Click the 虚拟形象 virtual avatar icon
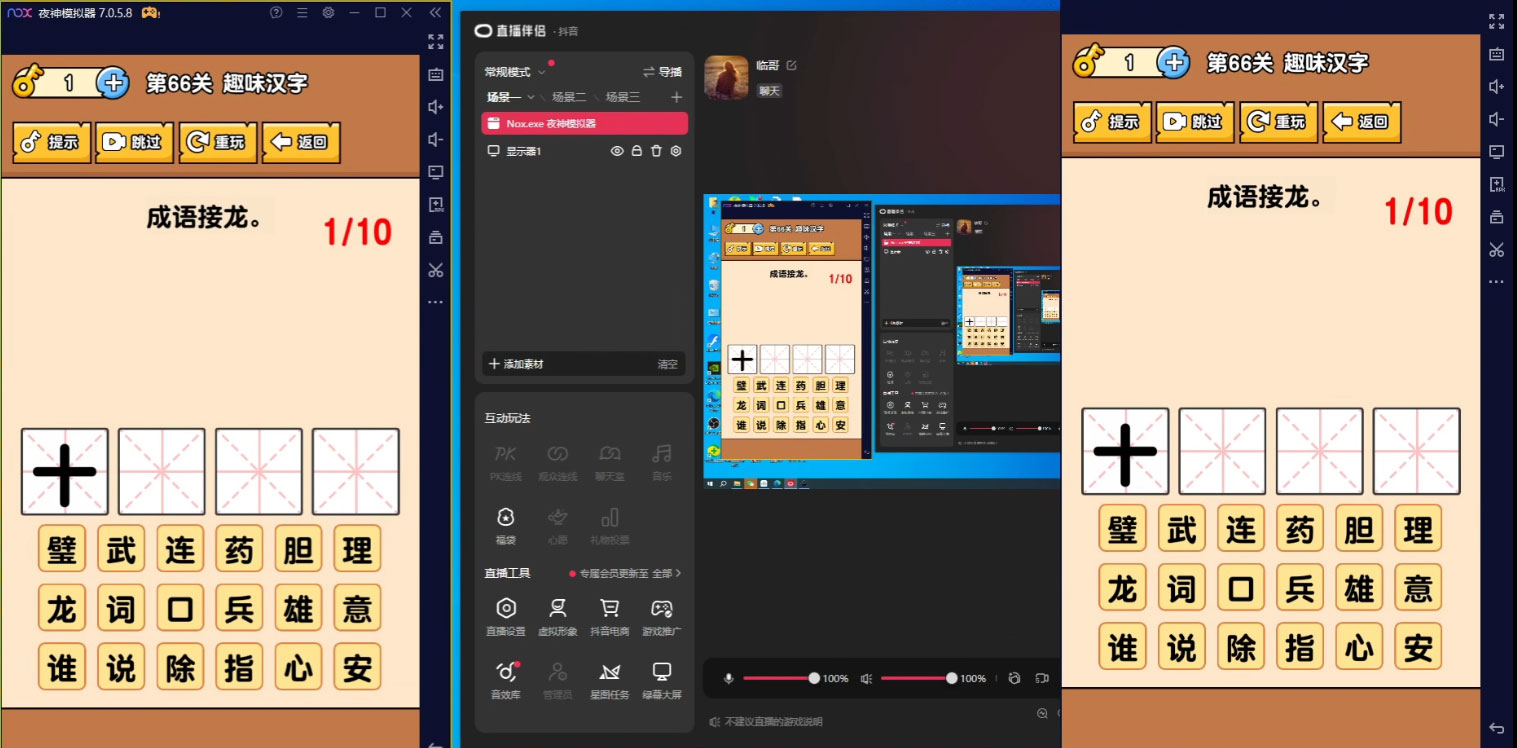Image resolution: width=1517 pixels, height=748 pixels. click(558, 615)
